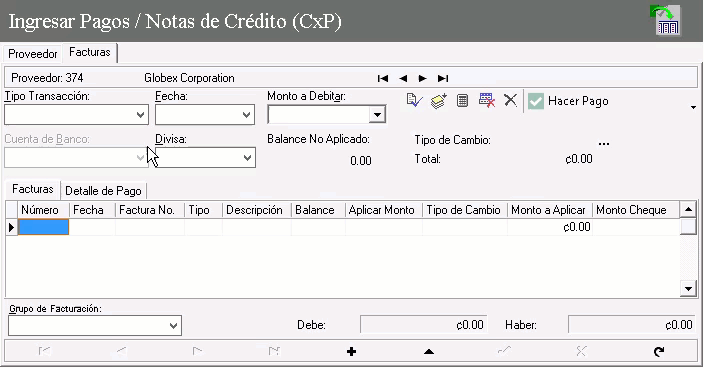Screen dimensions: 704x368
Task: Select the Facturas grid sub-tab
Action: coord(33,189)
